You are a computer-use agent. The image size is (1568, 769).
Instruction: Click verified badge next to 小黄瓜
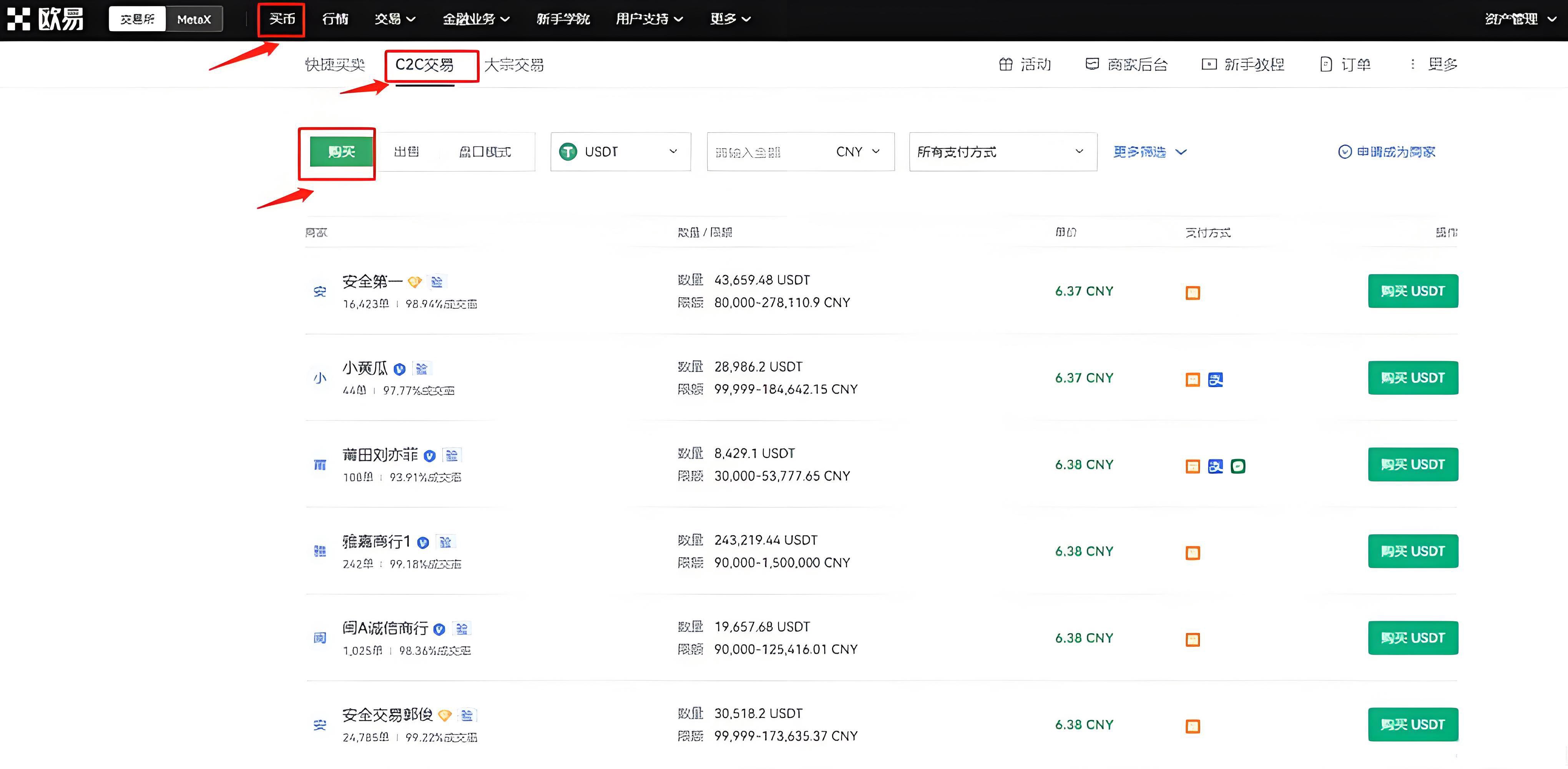399,369
